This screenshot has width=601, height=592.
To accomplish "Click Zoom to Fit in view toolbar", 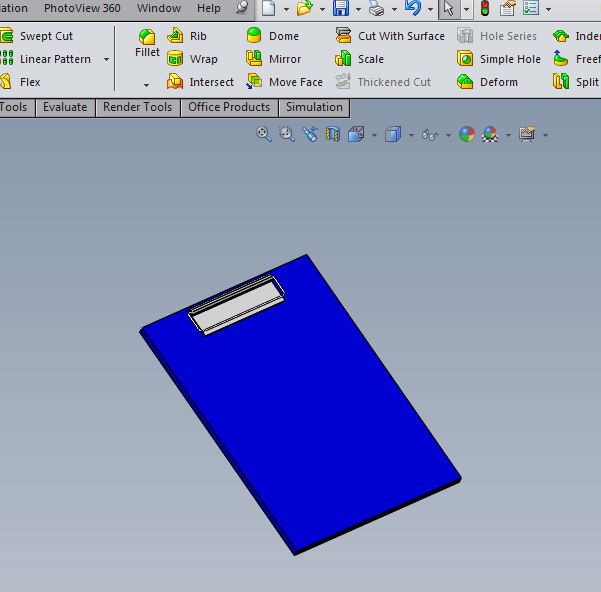I will click(x=264, y=134).
